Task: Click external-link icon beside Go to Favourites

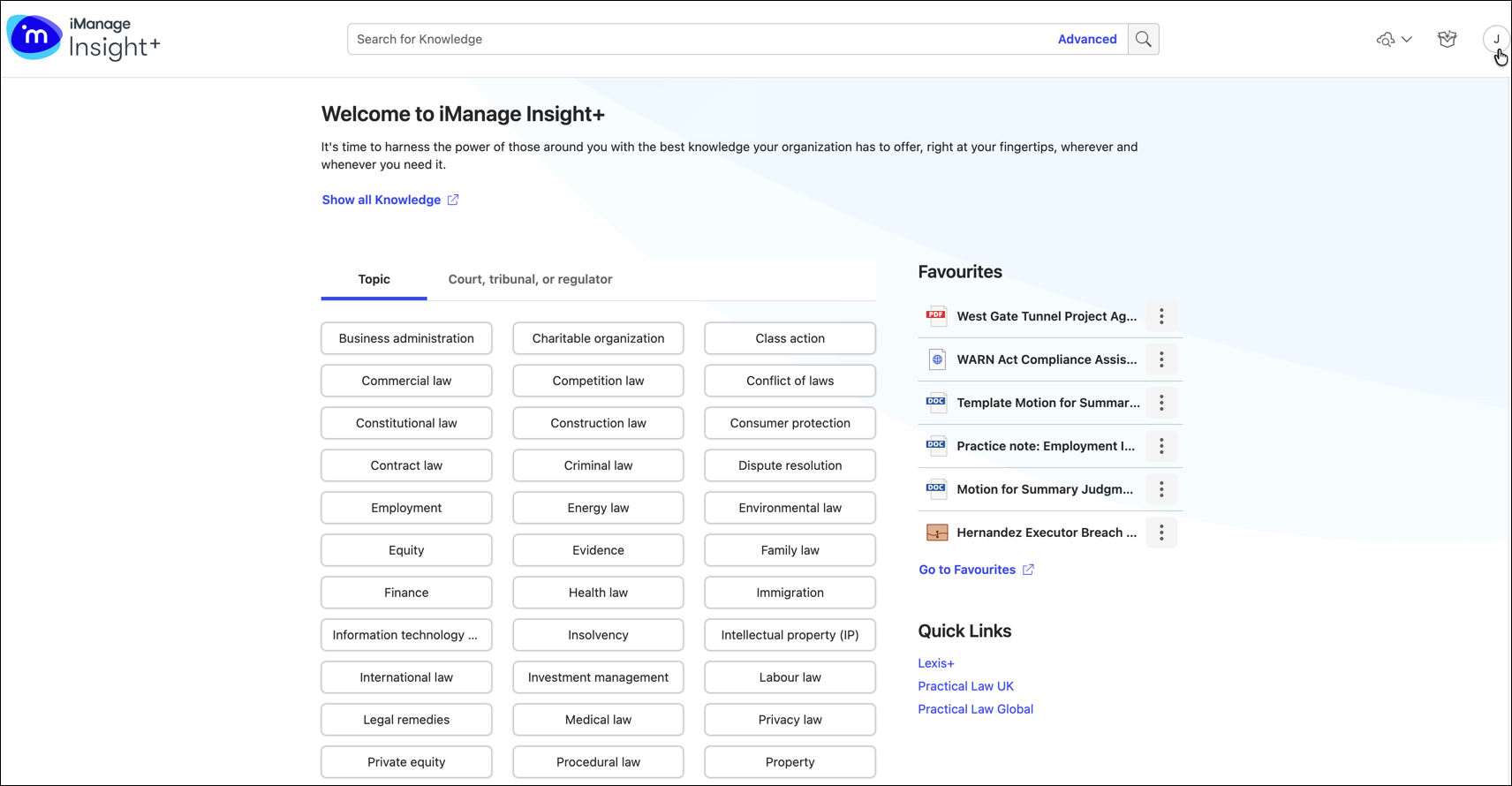Action: click(x=1028, y=570)
